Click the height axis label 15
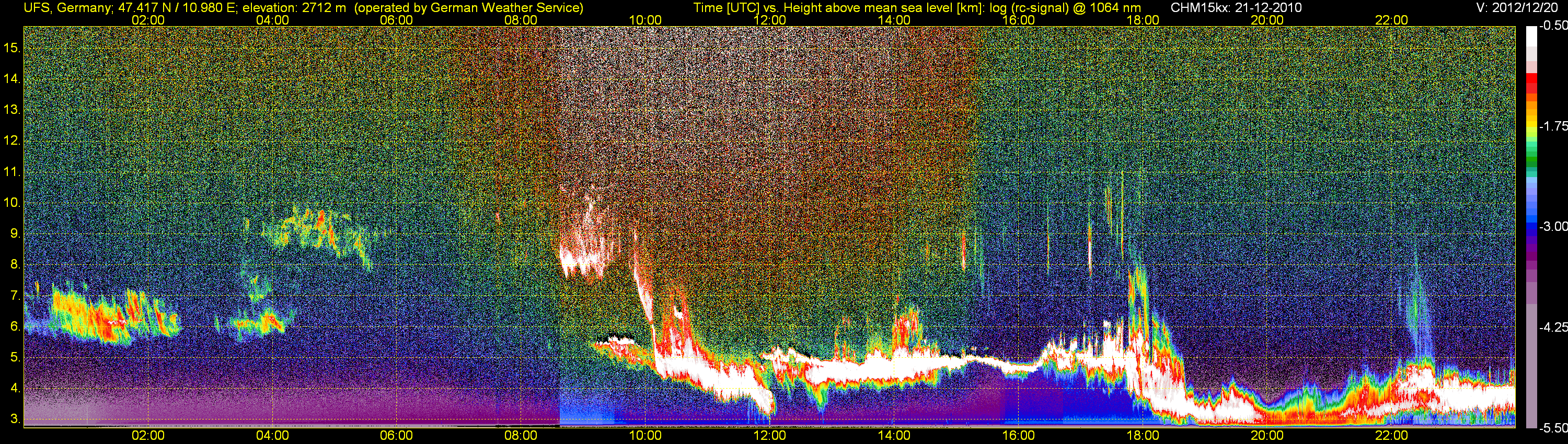Screen dimensions: 1568x444 pos(11,48)
